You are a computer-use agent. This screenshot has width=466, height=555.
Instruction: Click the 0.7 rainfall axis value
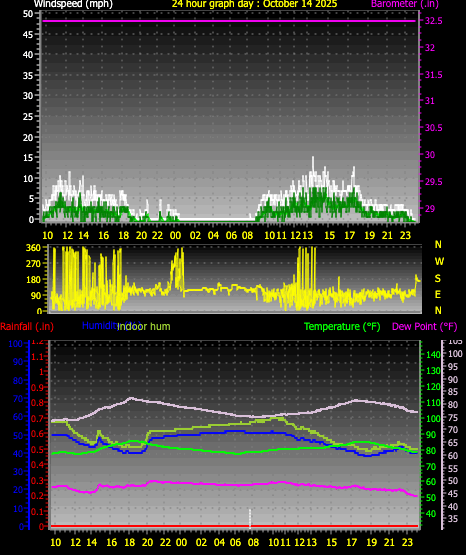(x=38, y=418)
